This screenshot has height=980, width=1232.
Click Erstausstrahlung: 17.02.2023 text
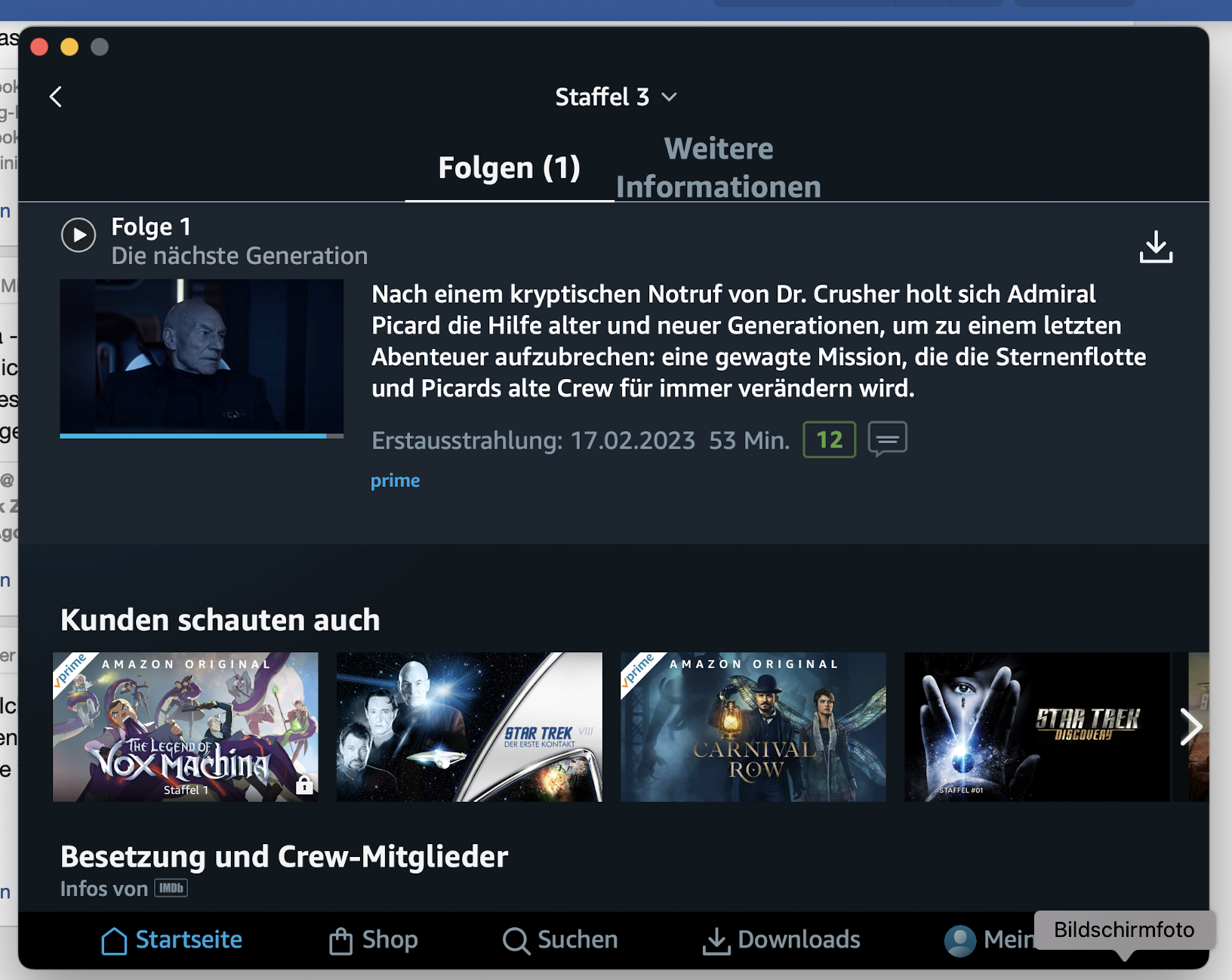(533, 440)
